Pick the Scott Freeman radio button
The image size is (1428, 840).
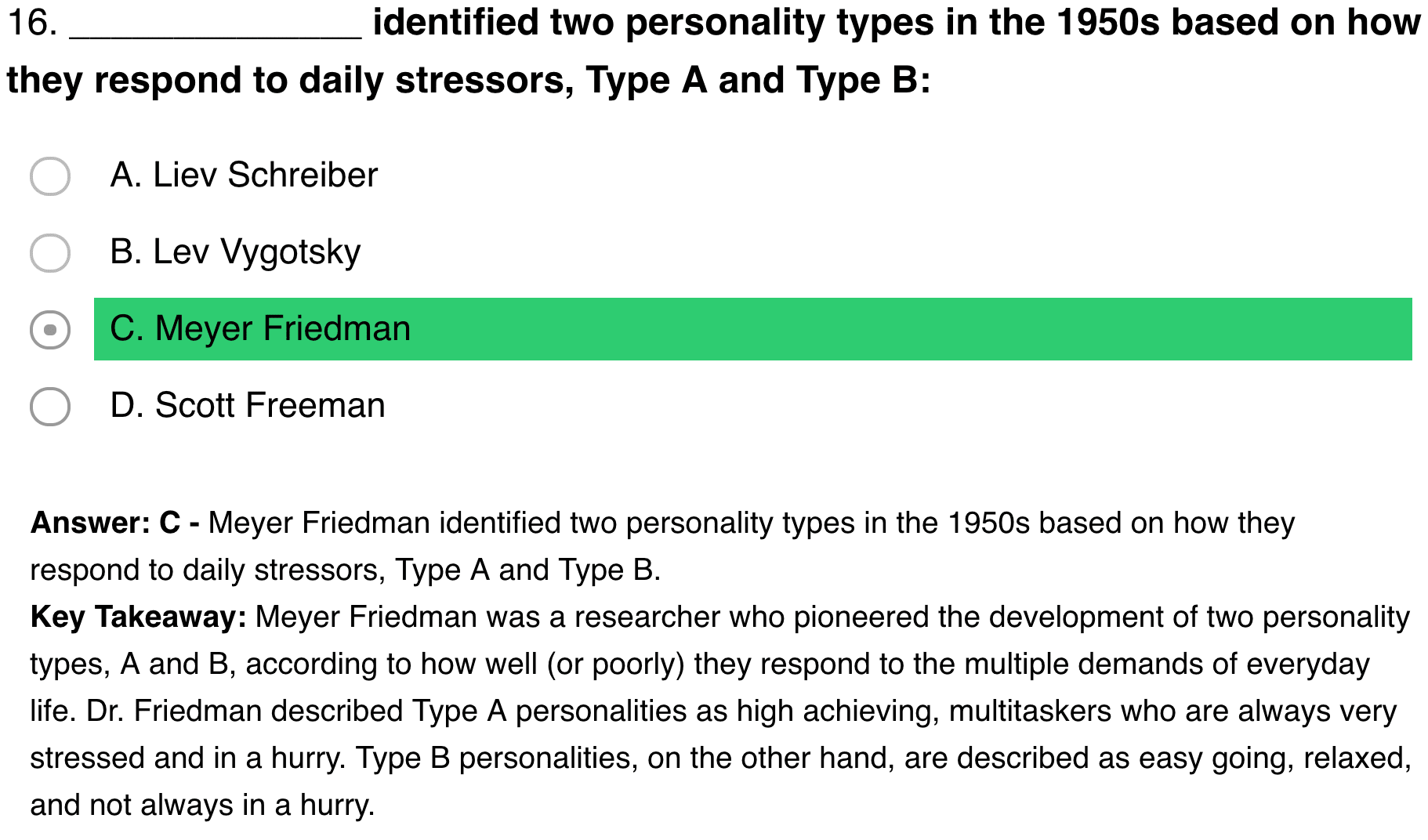[50, 406]
